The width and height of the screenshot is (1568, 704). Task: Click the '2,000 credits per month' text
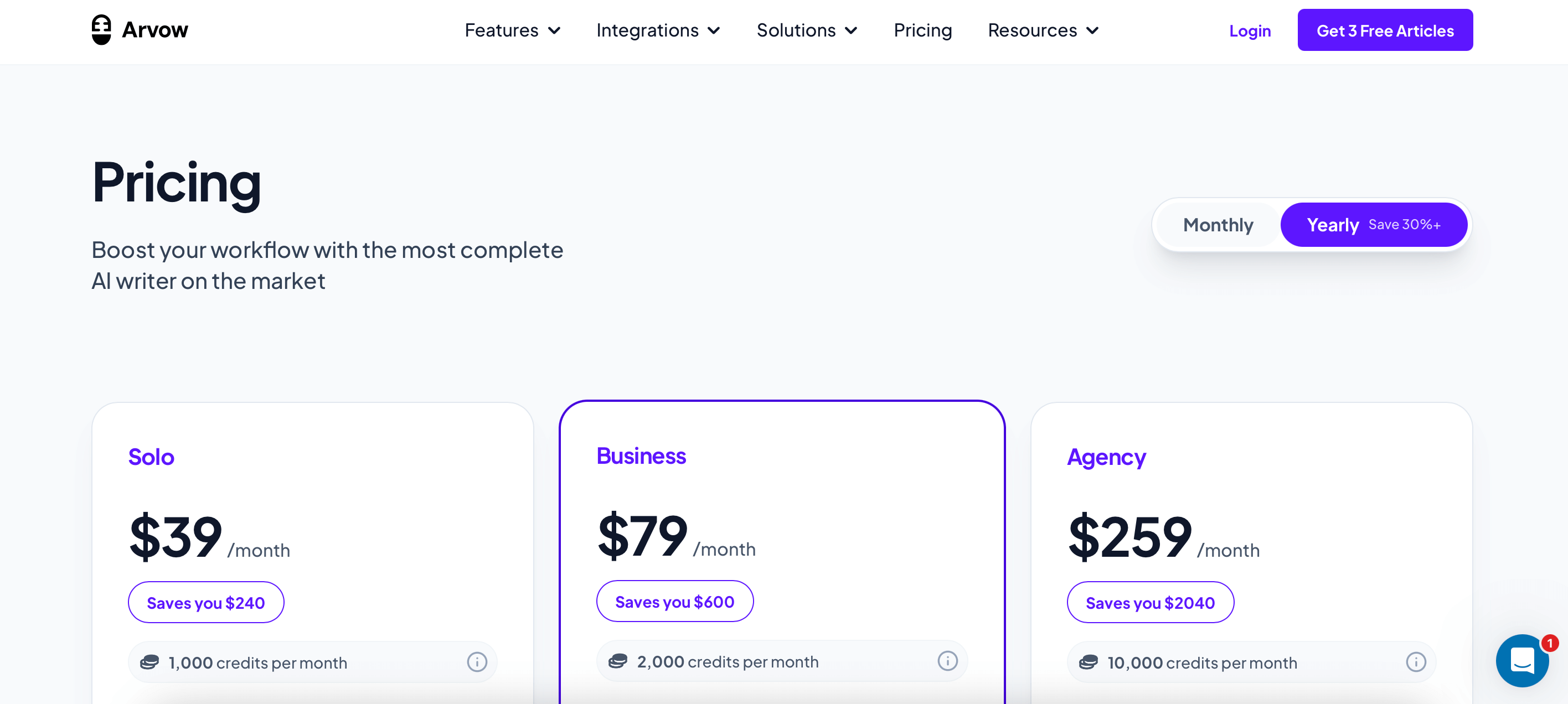click(728, 661)
